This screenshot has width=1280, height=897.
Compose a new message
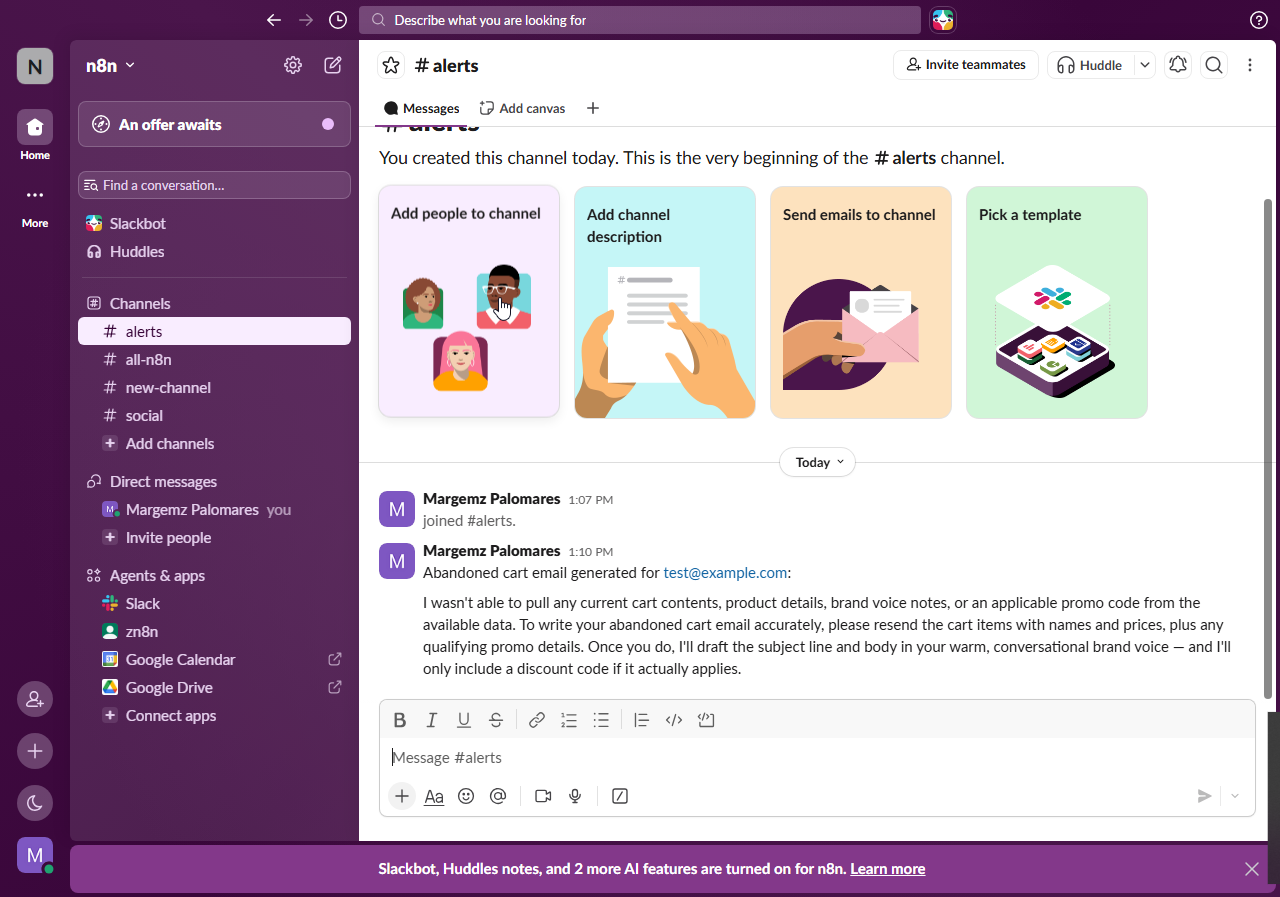point(333,65)
